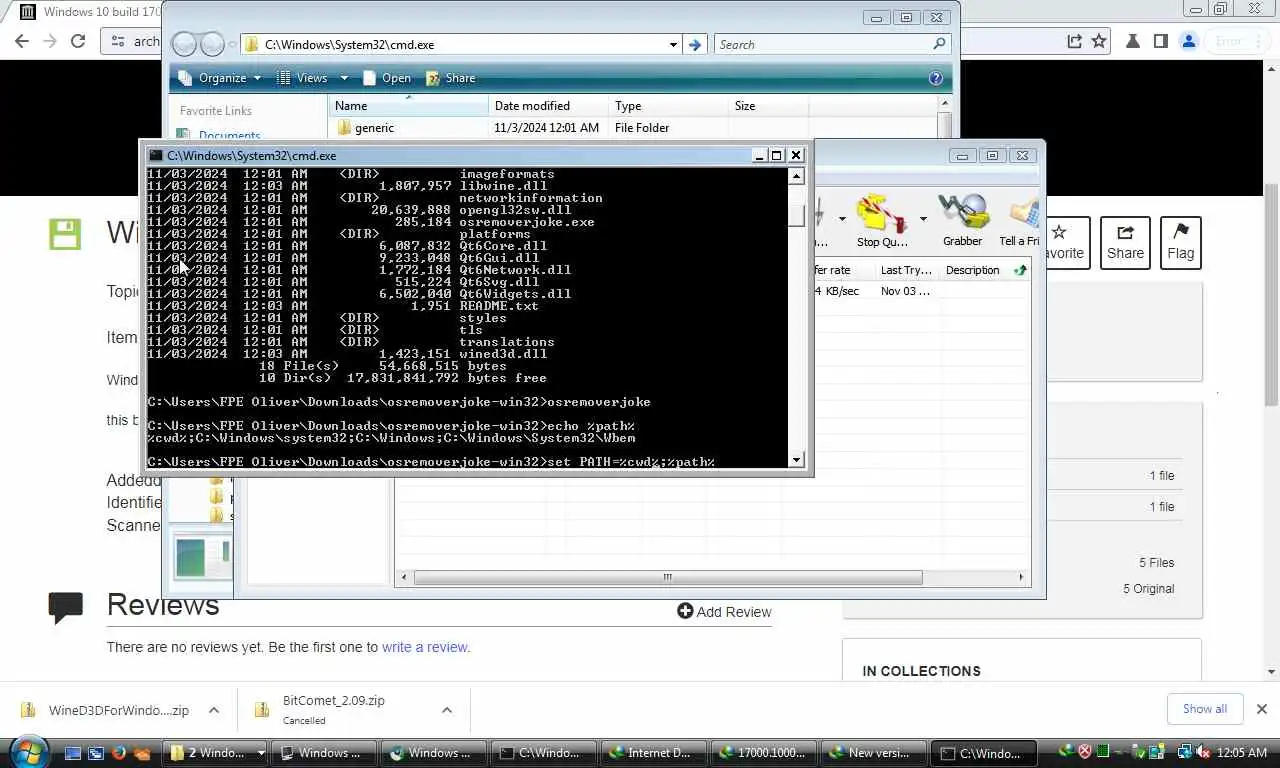Click cmd.exe title bar system icon

coord(154,156)
